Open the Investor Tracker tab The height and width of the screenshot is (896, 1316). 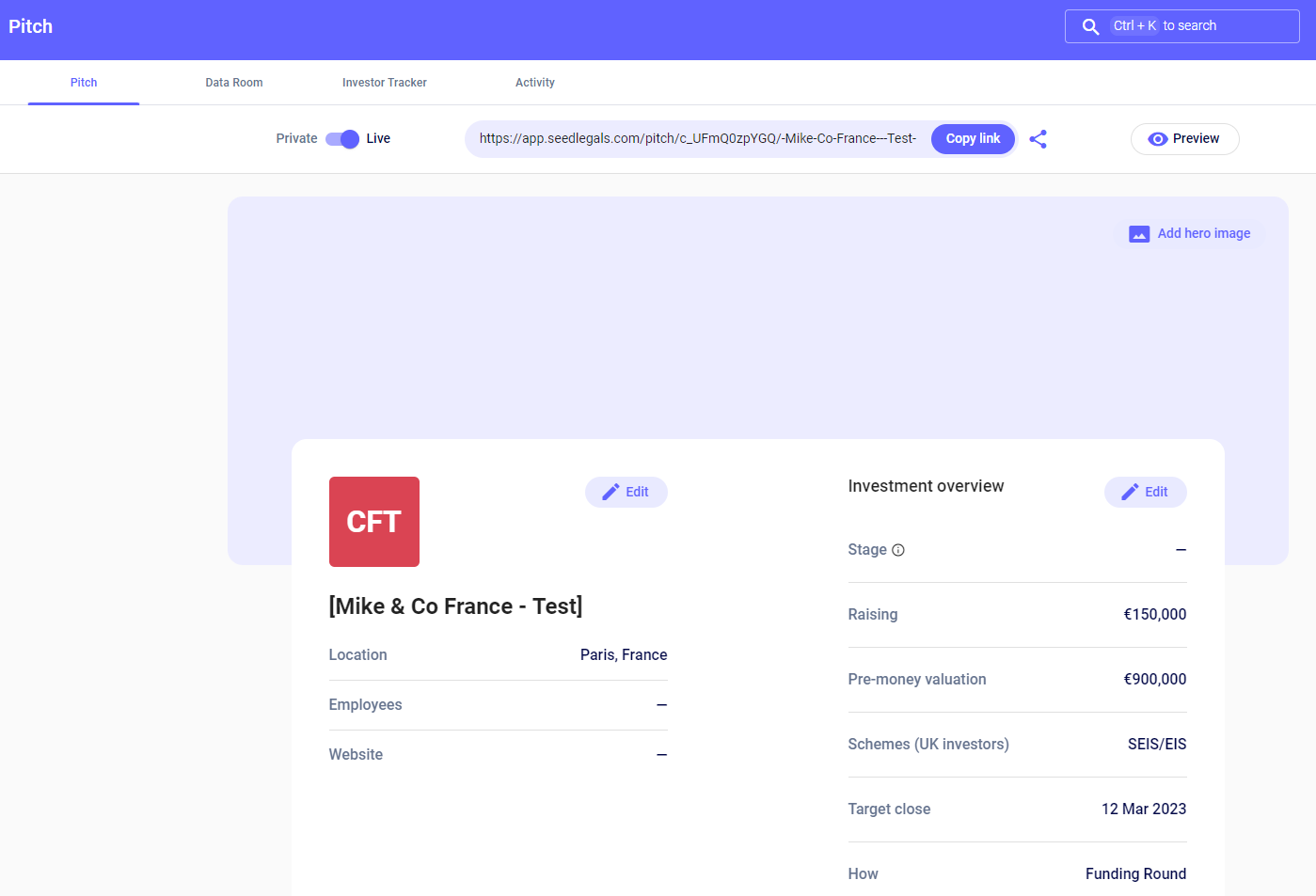(384, 83)
